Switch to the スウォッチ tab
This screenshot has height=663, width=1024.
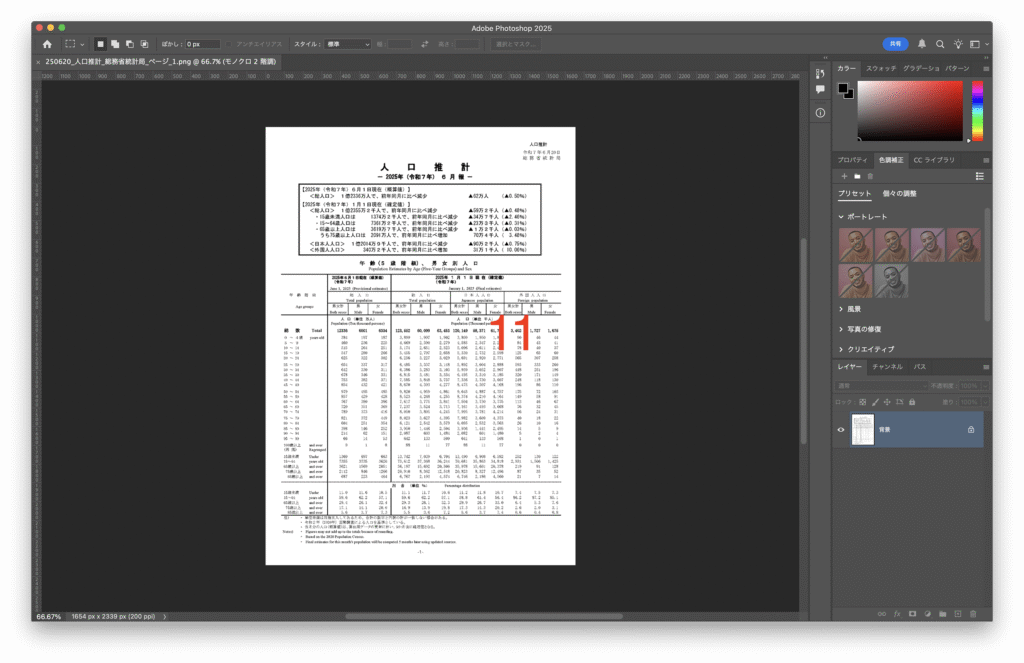click(x=881, y=69)
